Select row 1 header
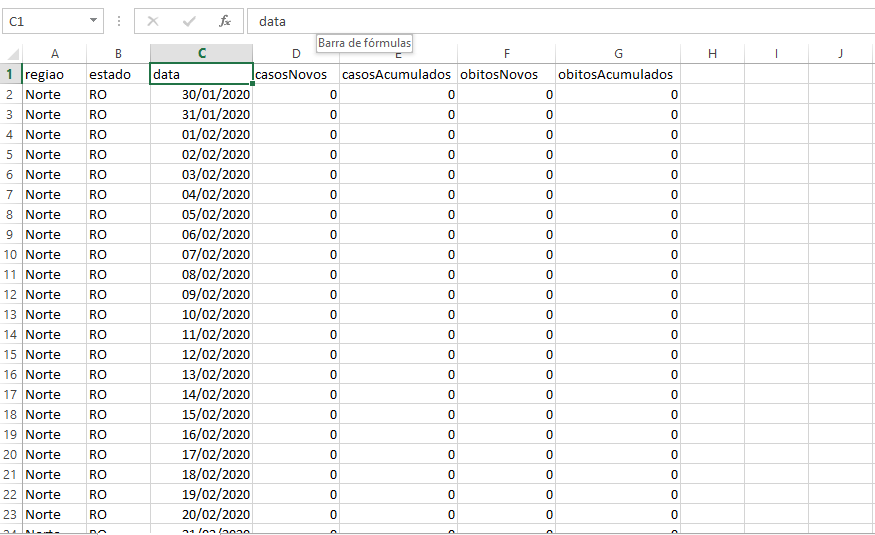 (x=10, y=74)
